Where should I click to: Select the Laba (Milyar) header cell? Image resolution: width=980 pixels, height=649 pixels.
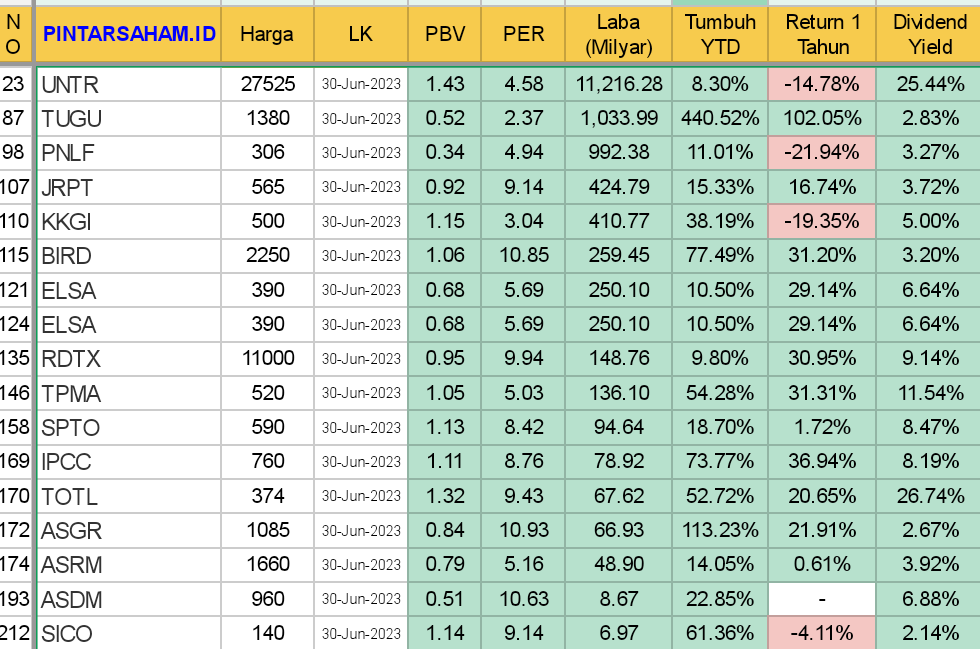pos(619,34)
